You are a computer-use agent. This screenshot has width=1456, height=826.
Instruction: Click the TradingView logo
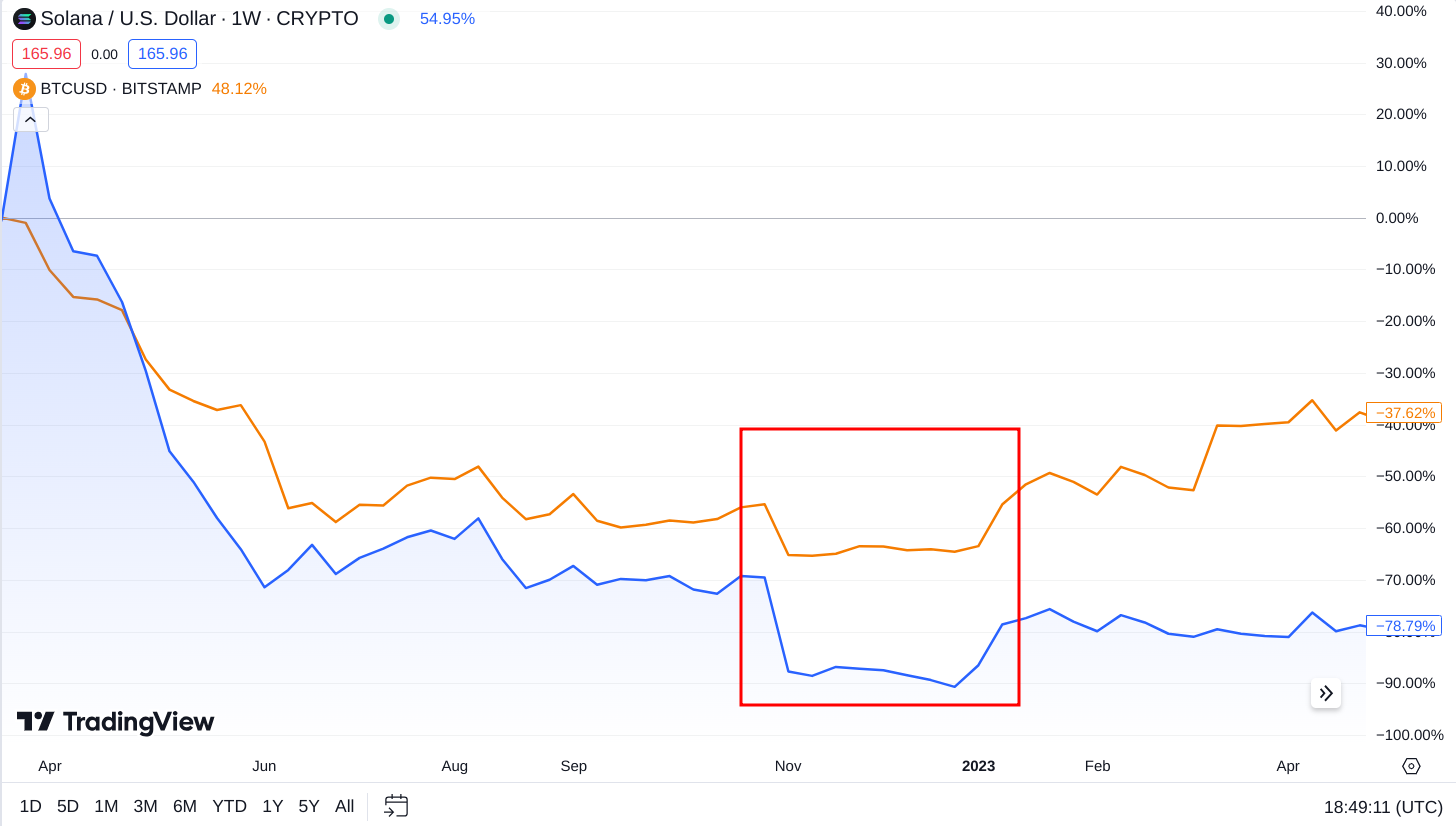(x=114, y=721)
